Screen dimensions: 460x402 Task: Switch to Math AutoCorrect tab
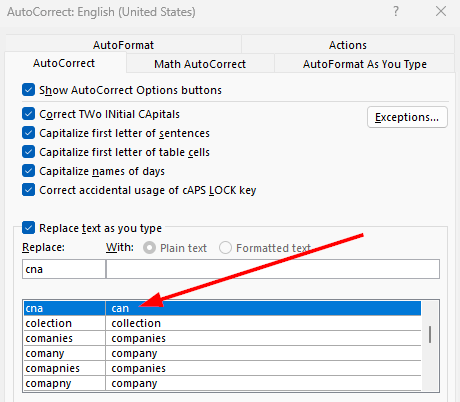[x=200, y=64]
